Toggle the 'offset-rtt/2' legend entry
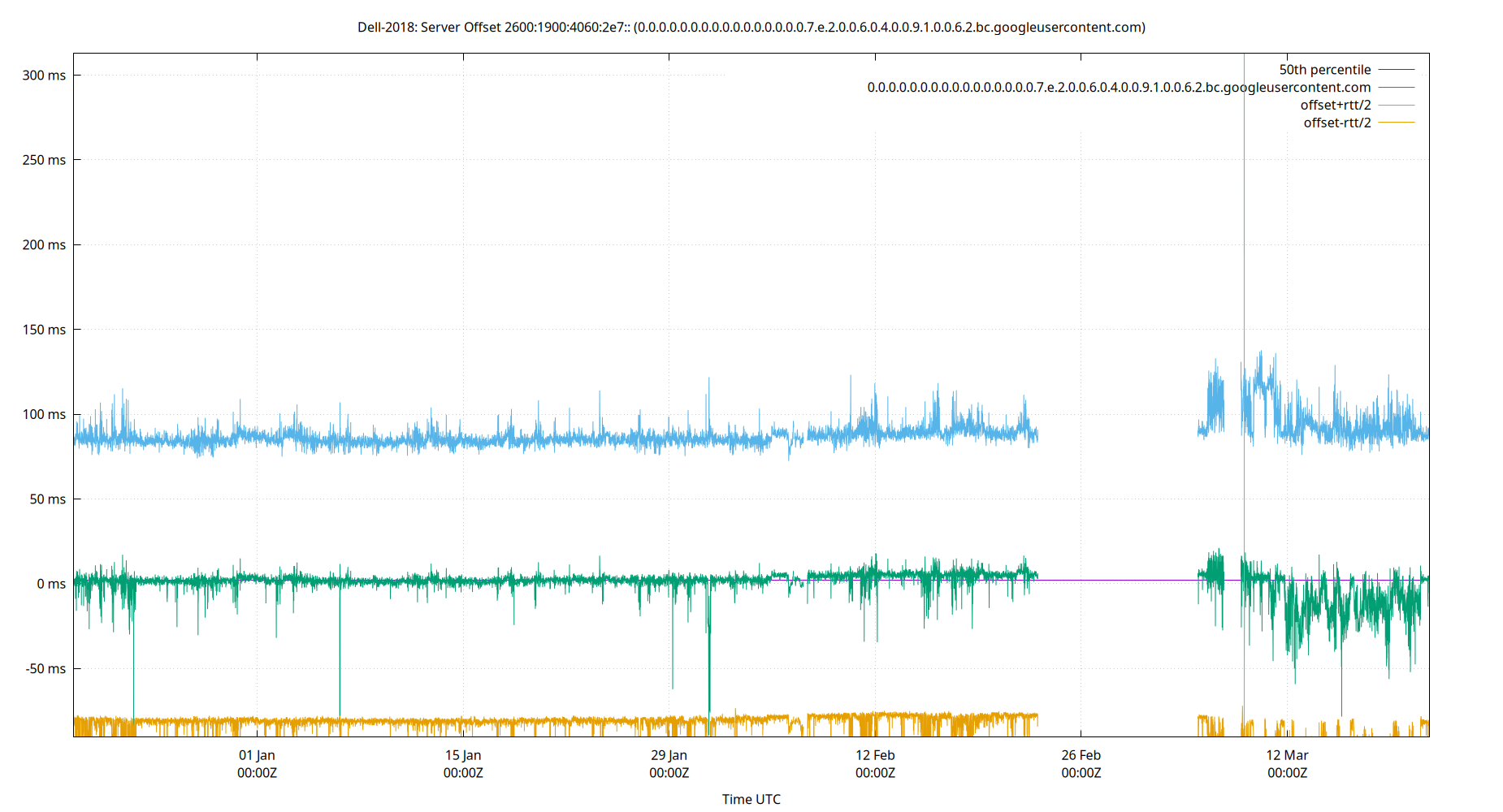 click(x=1336, y=122)
